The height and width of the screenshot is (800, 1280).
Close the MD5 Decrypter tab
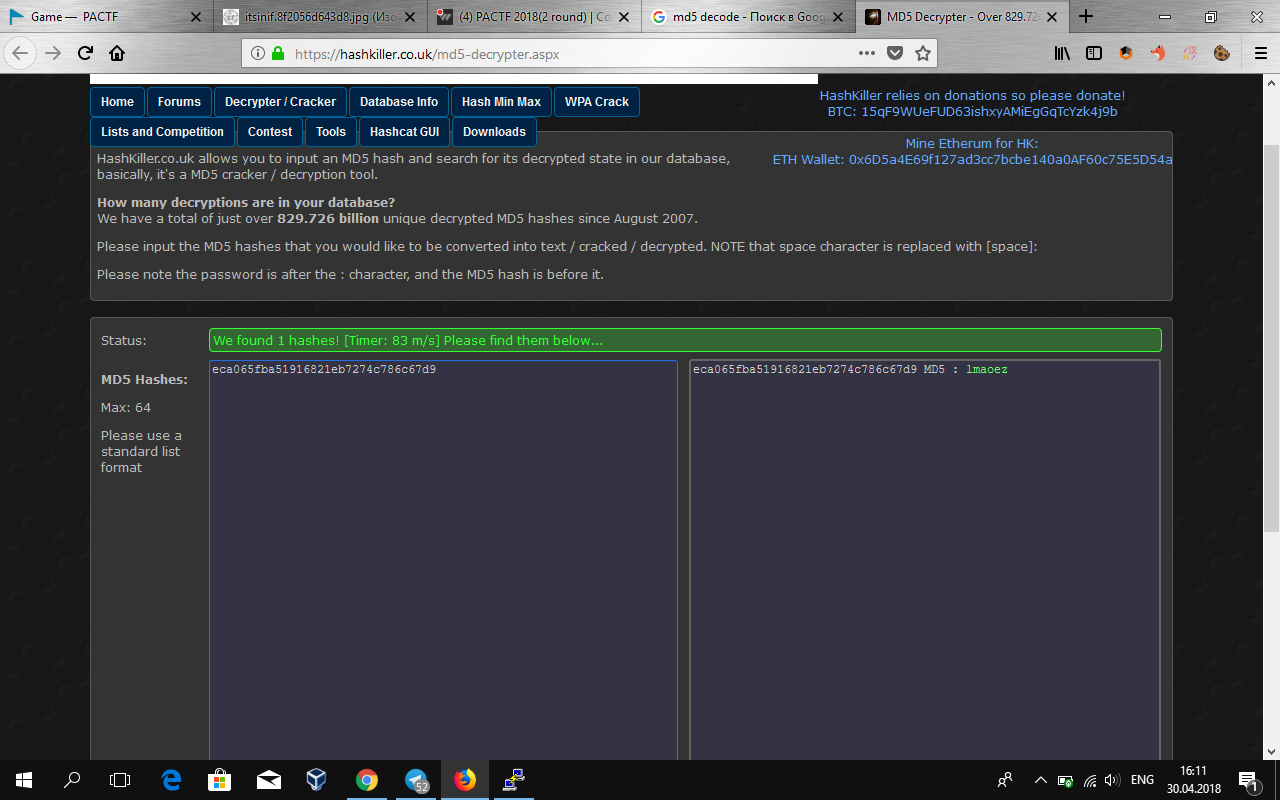[x=1054, y=17]
